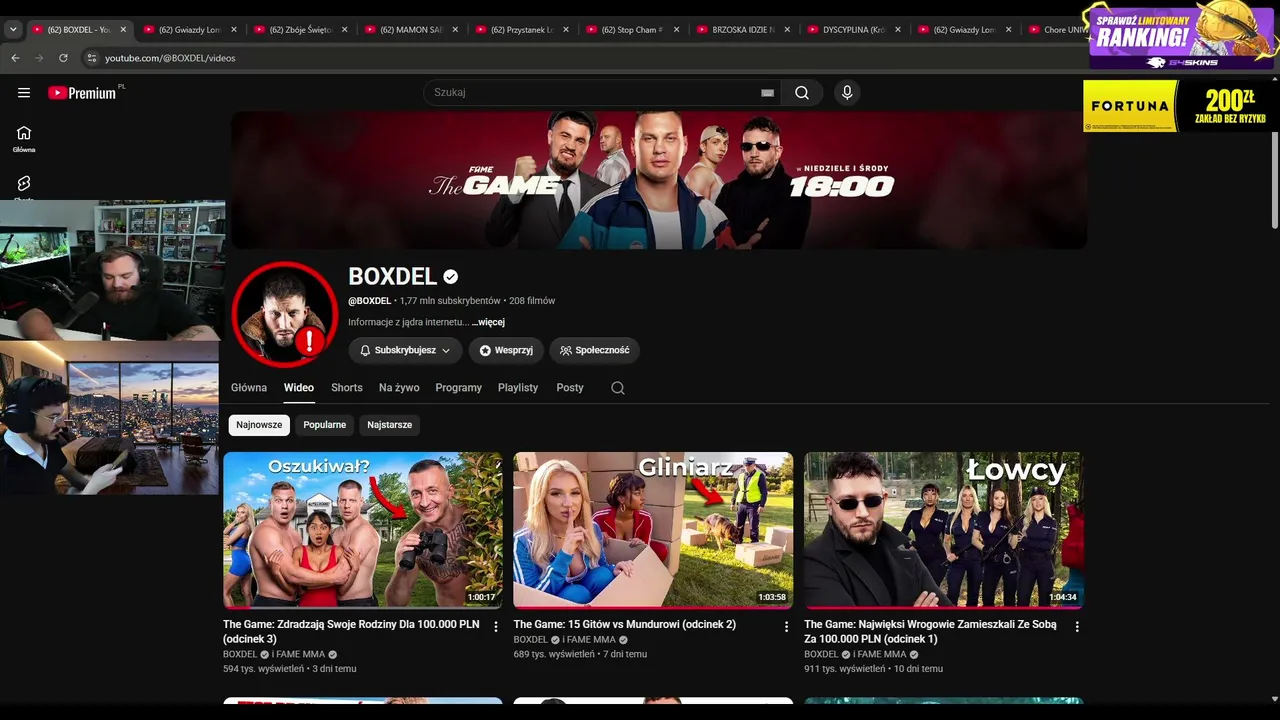Open the Programy channel tab
The height and width of the screenshot is (720, 1280).
[x=459, y=388]
